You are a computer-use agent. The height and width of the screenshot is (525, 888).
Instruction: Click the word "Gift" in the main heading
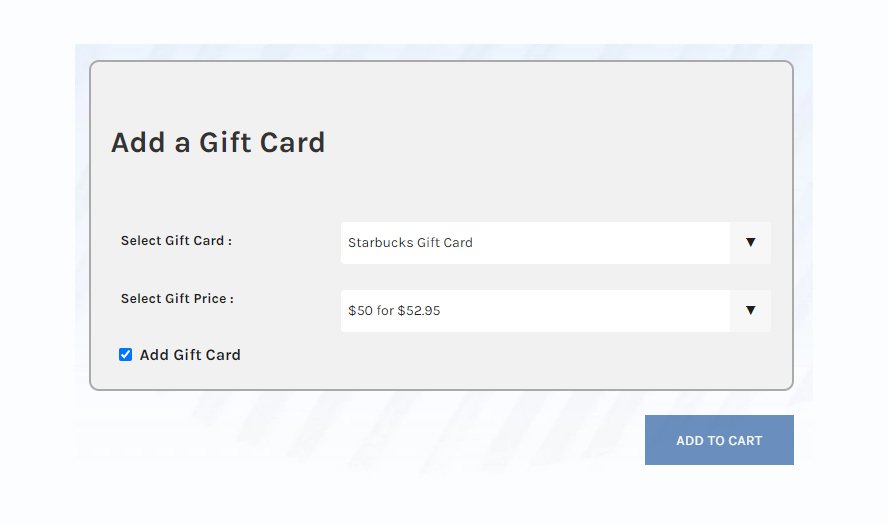pos(226,142)
